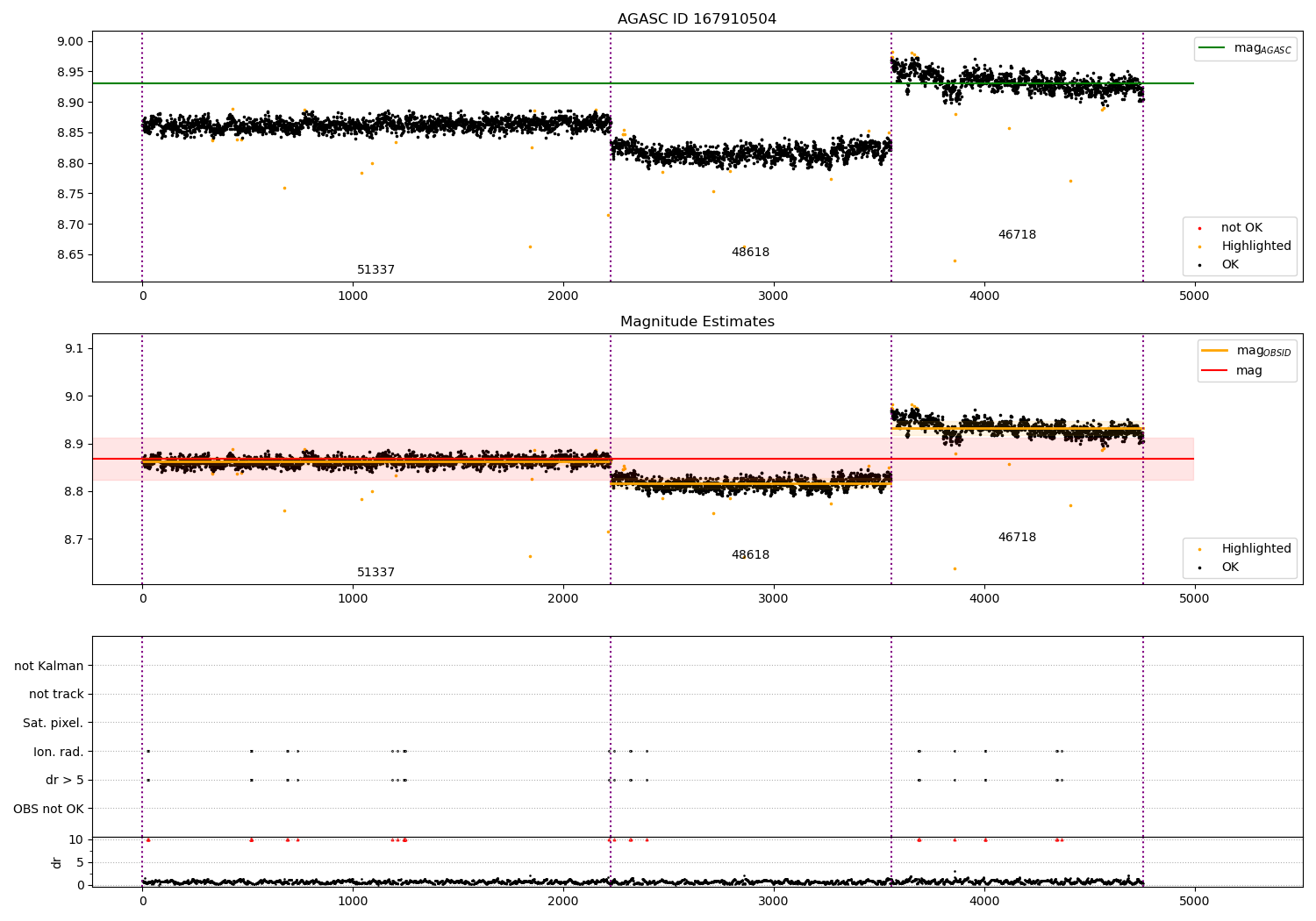Click the red 'mag' legend entry
1316x921 pixels.
point(1232,371)
